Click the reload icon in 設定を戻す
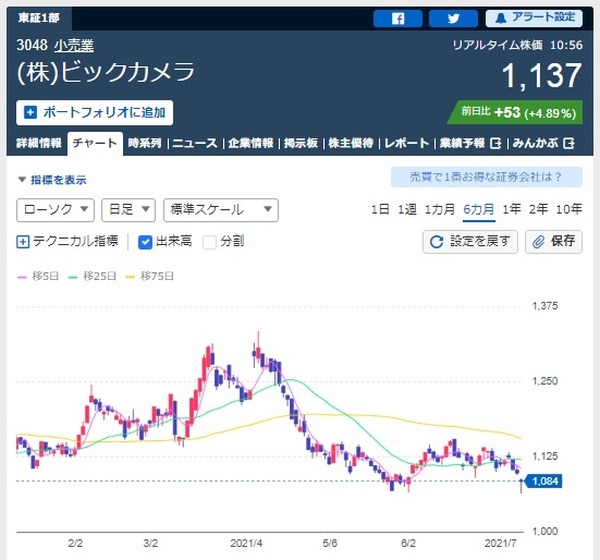Viewport: 600px width, 560px height. point(437,242)
